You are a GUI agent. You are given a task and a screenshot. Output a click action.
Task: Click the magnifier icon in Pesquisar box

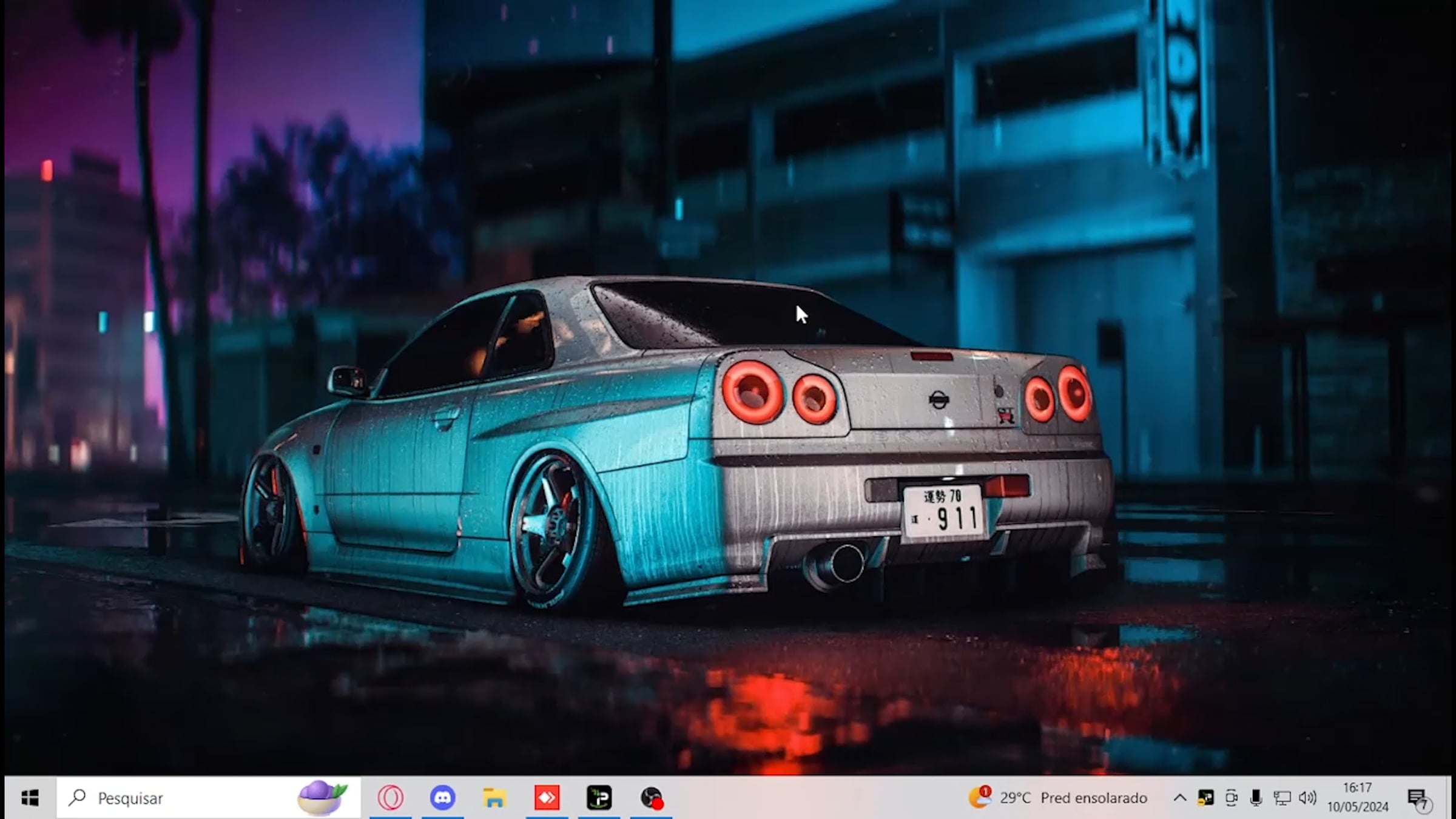point(77,797)
